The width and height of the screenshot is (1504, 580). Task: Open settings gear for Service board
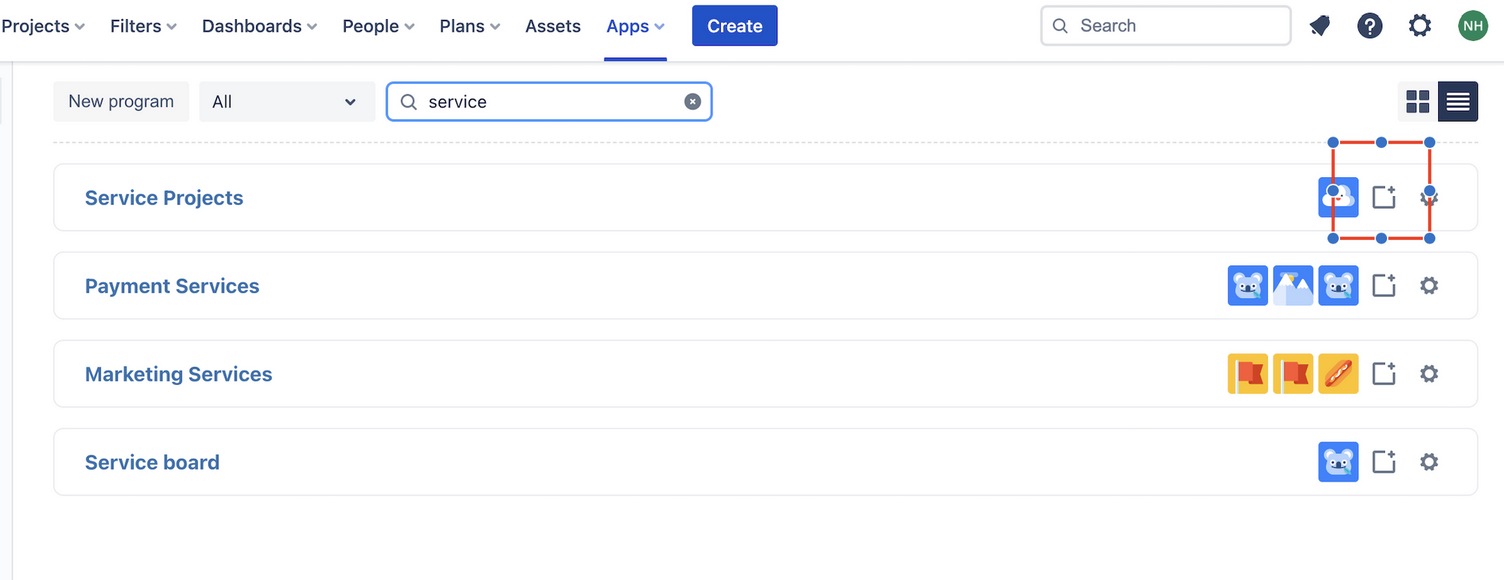coord(1429,462)
